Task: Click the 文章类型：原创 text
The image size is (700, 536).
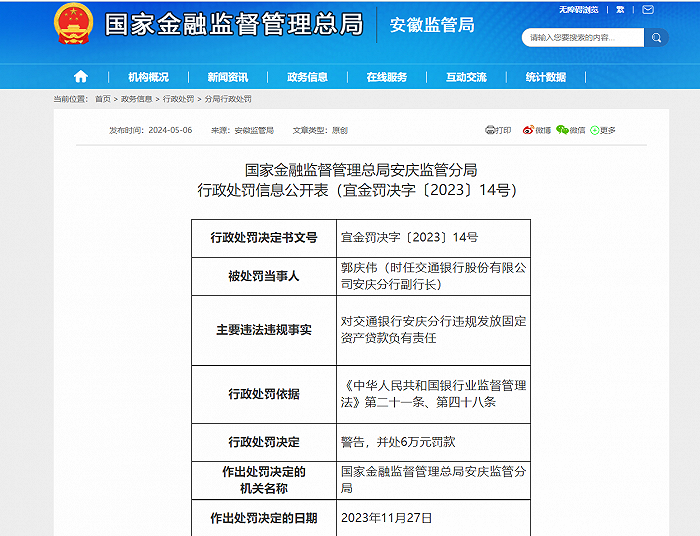Action: (x=320, y=130)
